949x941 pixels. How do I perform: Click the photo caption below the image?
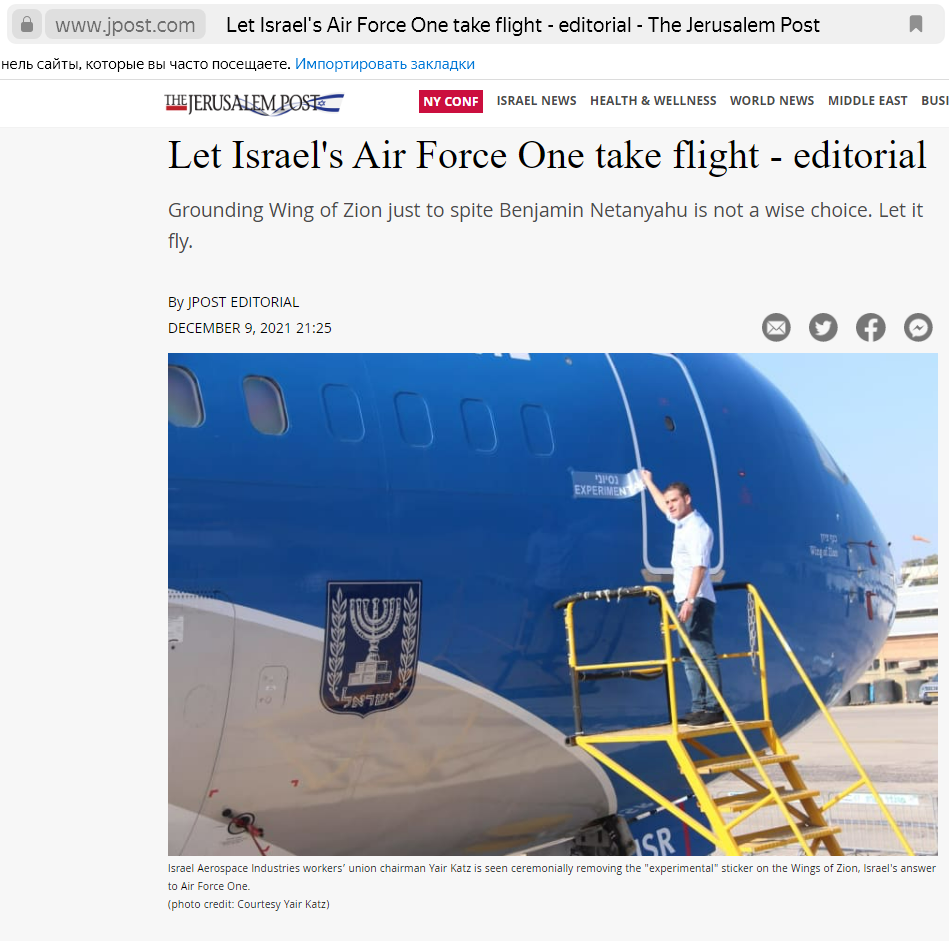click(551, 885)
